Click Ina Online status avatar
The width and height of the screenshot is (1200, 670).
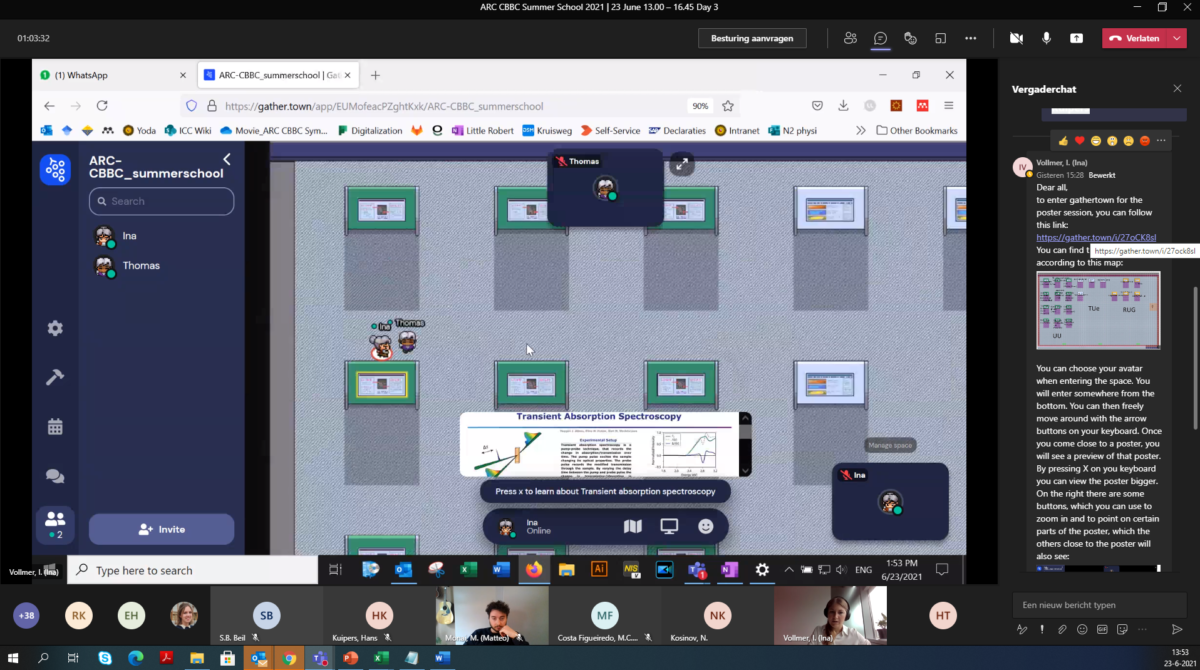tap(507, 527)
